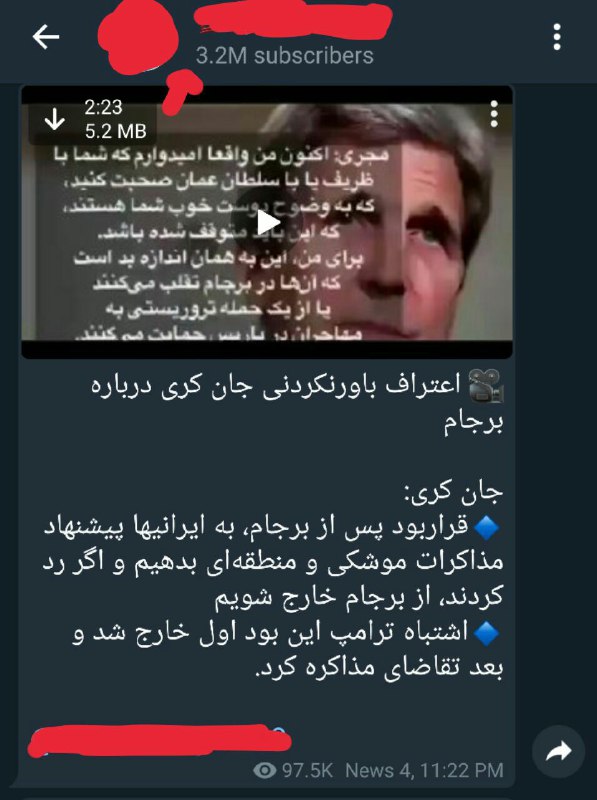Tap the 2:23 video duration badge
Screen dimensions: 597x800
(103, 107)
